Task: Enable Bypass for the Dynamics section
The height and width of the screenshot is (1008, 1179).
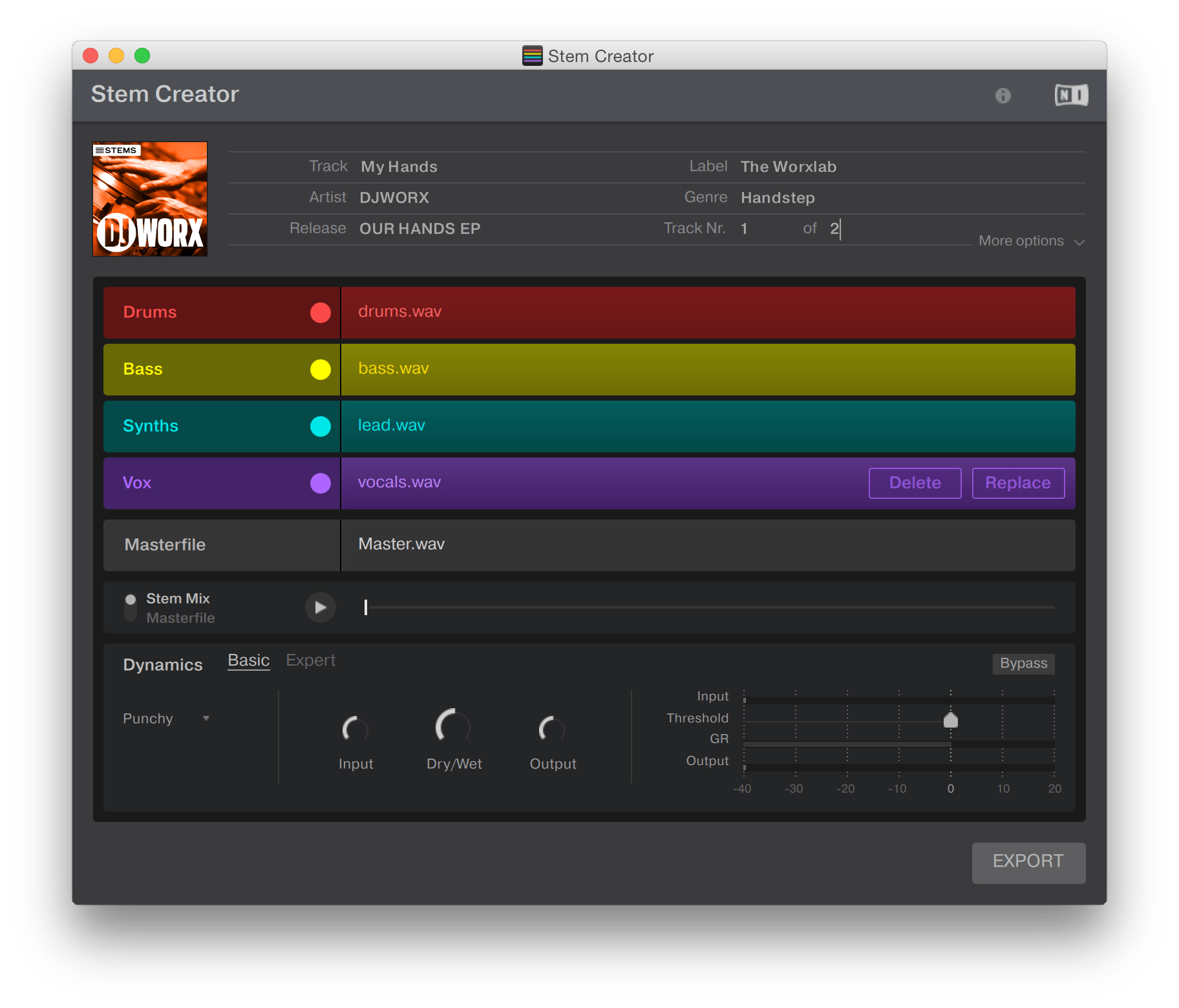Action: coord(1023,664)
